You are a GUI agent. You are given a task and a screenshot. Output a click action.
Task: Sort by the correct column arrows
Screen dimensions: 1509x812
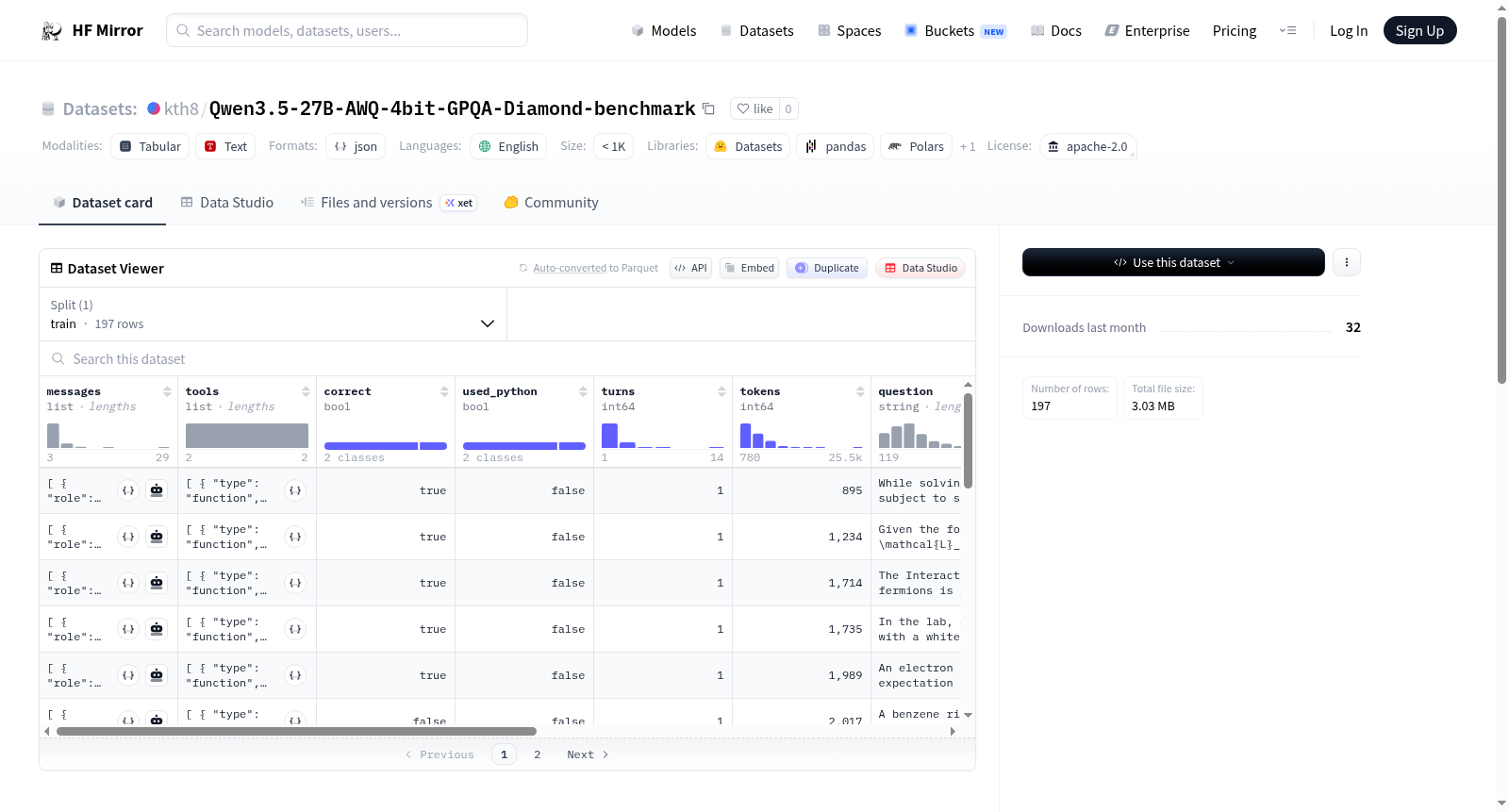click(x=444, y=391)
